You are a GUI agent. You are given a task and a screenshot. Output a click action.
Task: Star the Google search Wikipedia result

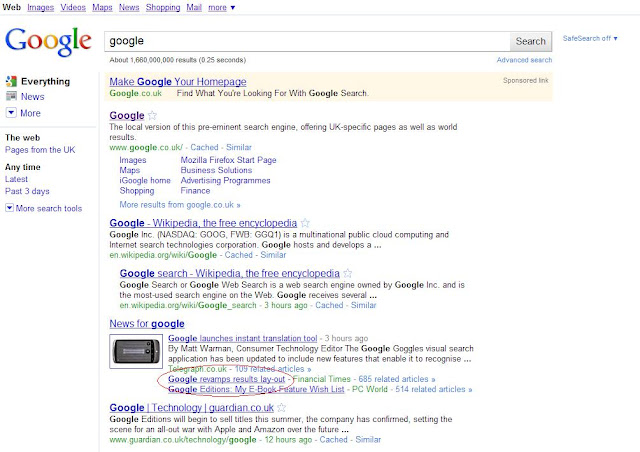[348, 273]
